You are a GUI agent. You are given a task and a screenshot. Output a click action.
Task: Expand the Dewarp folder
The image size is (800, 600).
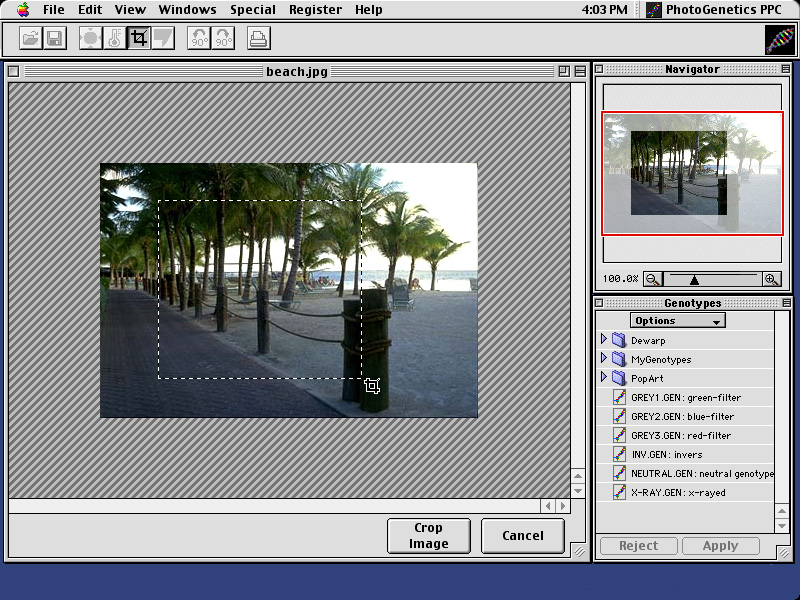(x=604, y=340)
